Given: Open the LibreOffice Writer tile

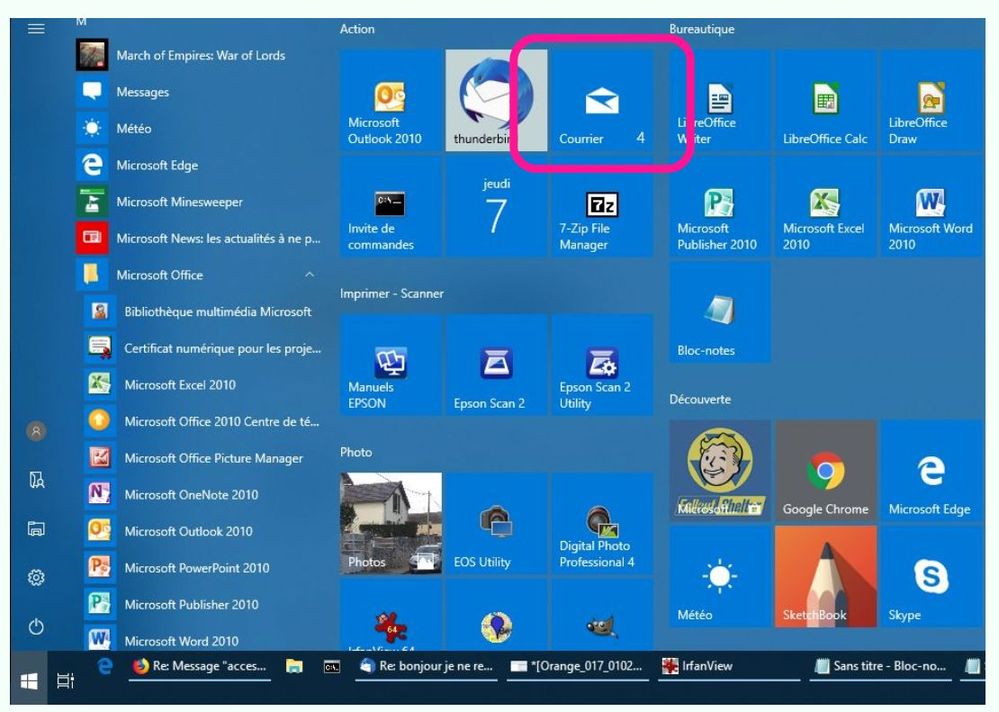Looking at the screenshot, I should click(720, 101).
